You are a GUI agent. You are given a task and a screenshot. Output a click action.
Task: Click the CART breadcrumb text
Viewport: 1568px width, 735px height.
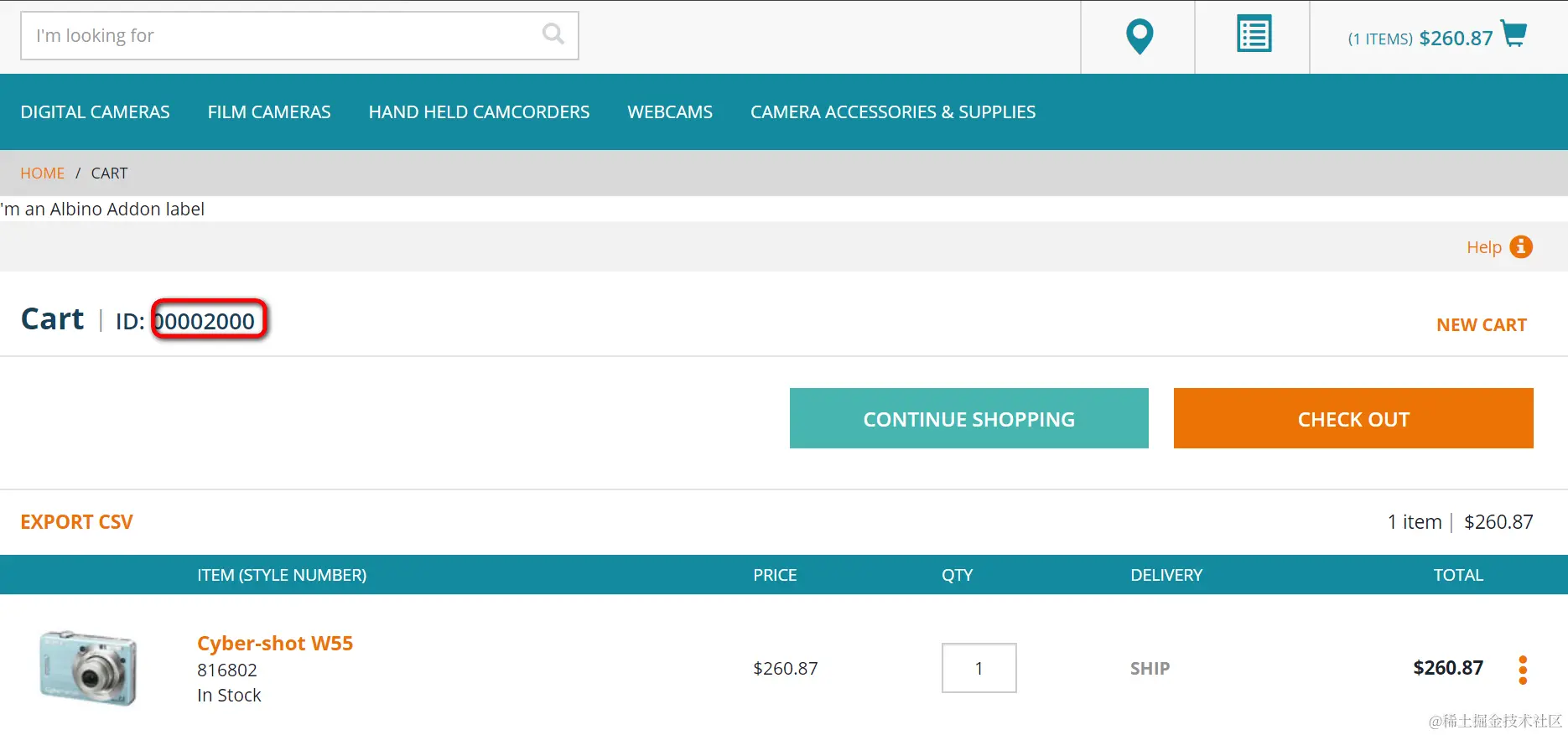(x=109, y=173)
